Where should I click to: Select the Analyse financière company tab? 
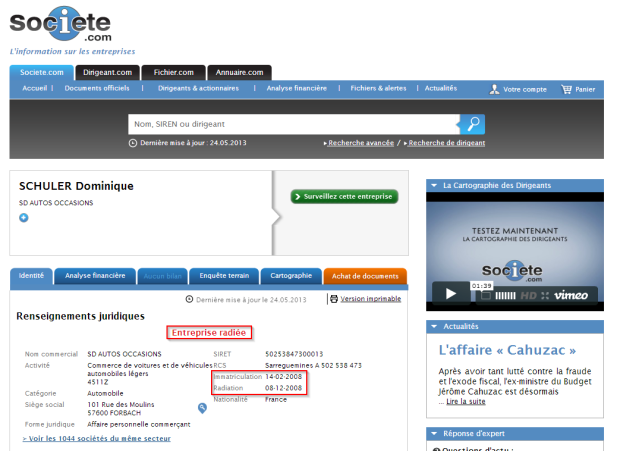(95, 276)
